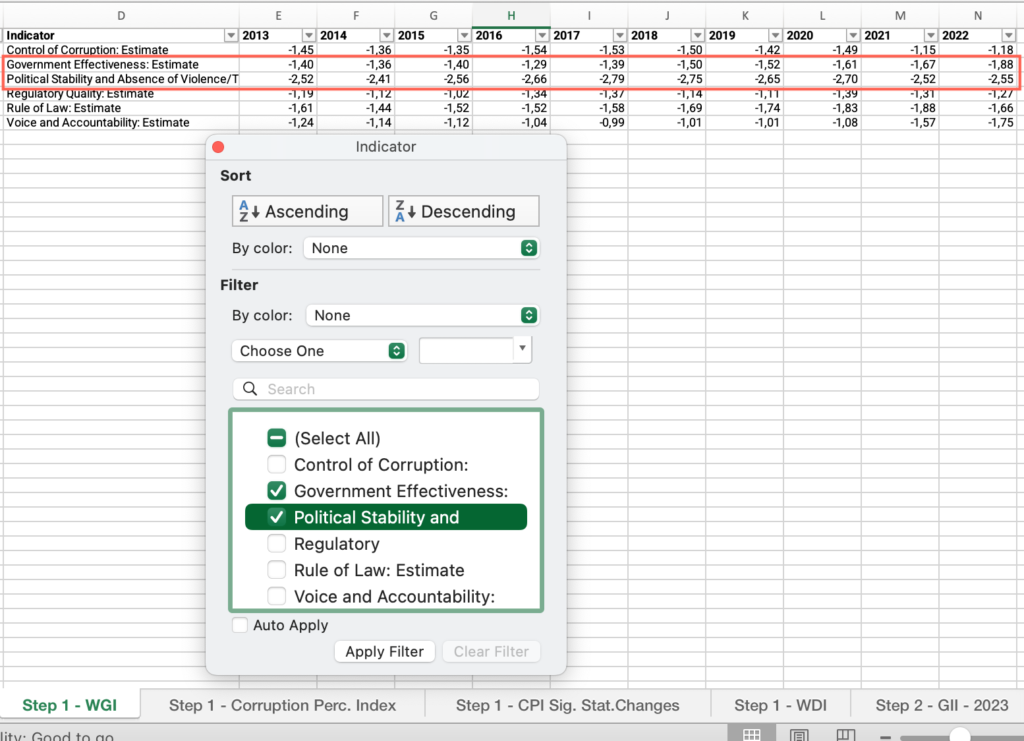
Task: Check the Regulatory filter option
Action: (x=277, y=544)
